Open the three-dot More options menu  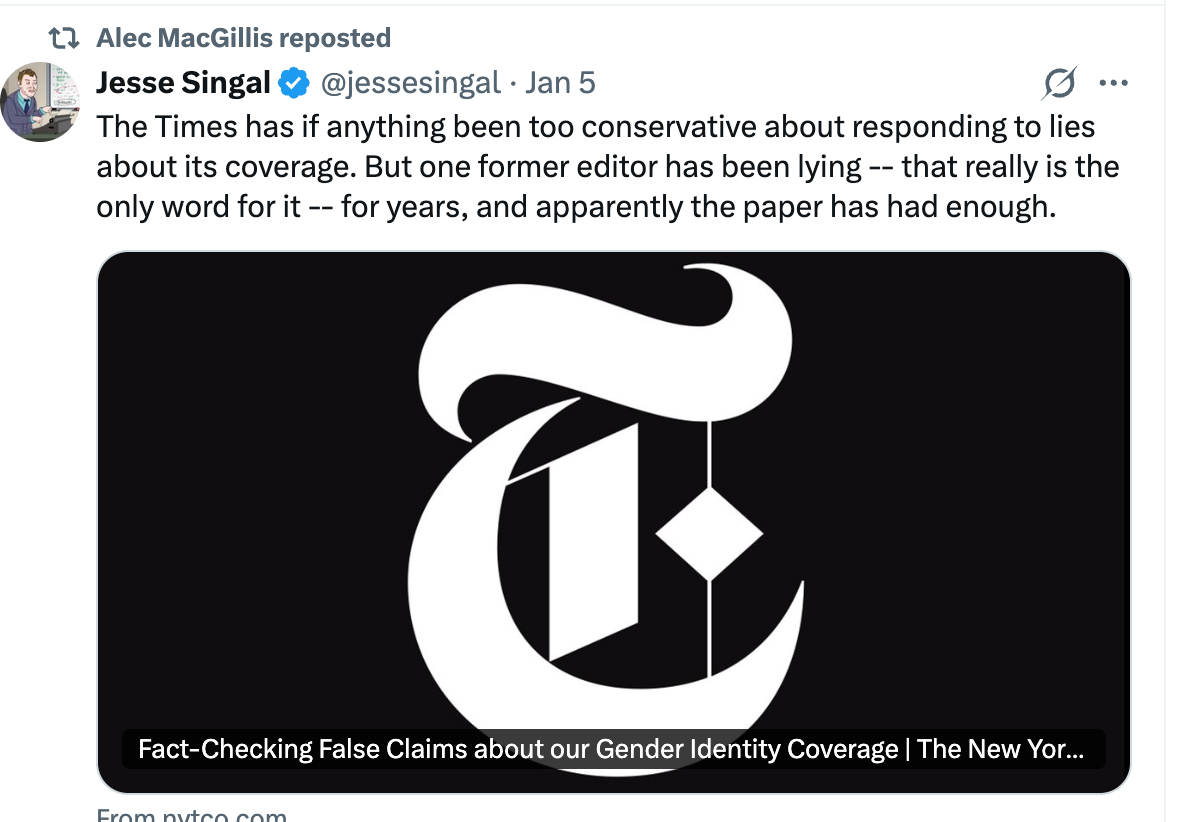pyautogui.click(x=1113, y=84)
